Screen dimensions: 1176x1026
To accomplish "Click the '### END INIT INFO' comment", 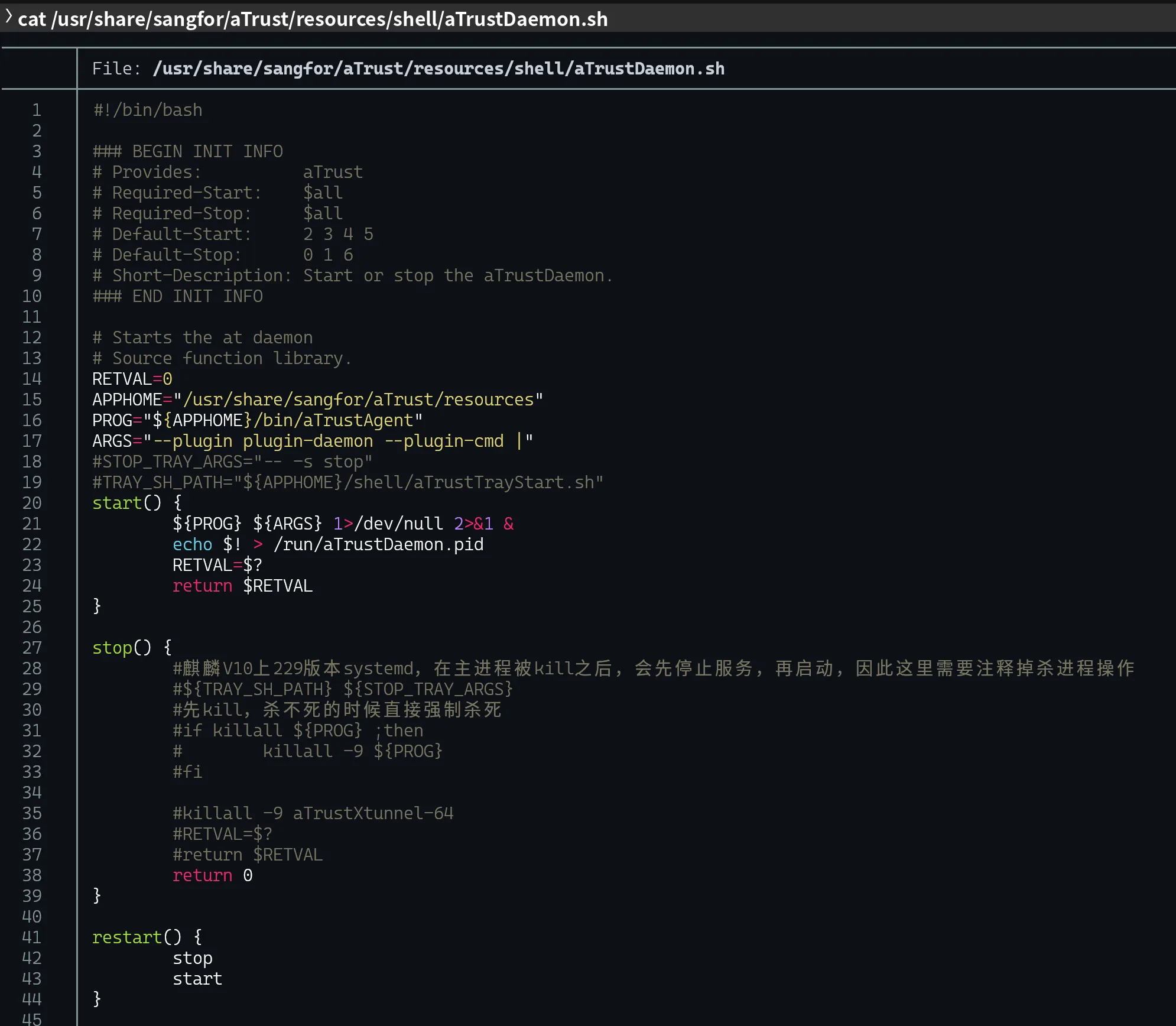I will pyautogui.click(x=178, y=296).
